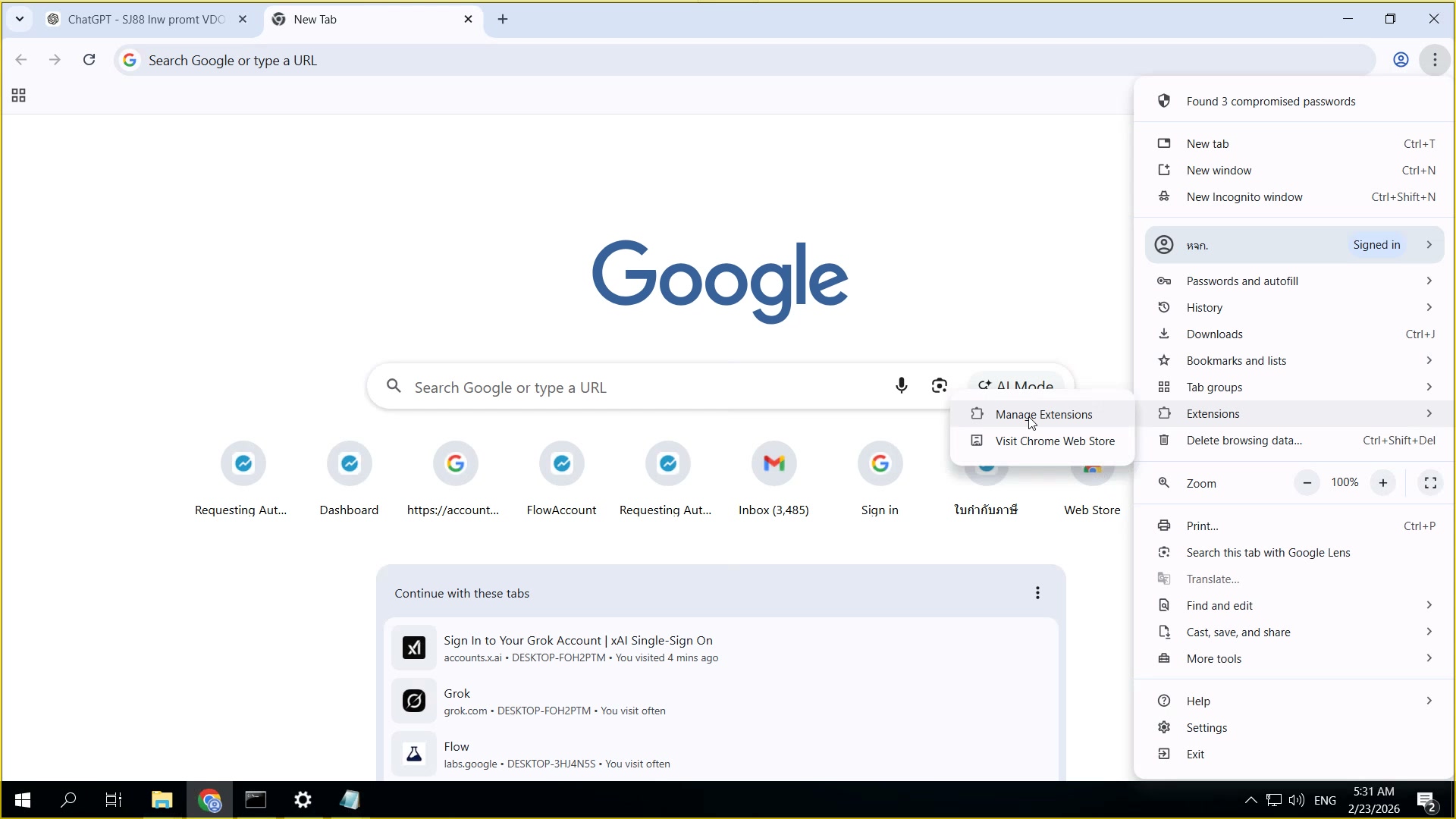Image resolution: width=1456 pixels, height=819 pixels.
Task: Open the tab search dropdown arrow
Action: click(20, 19)
